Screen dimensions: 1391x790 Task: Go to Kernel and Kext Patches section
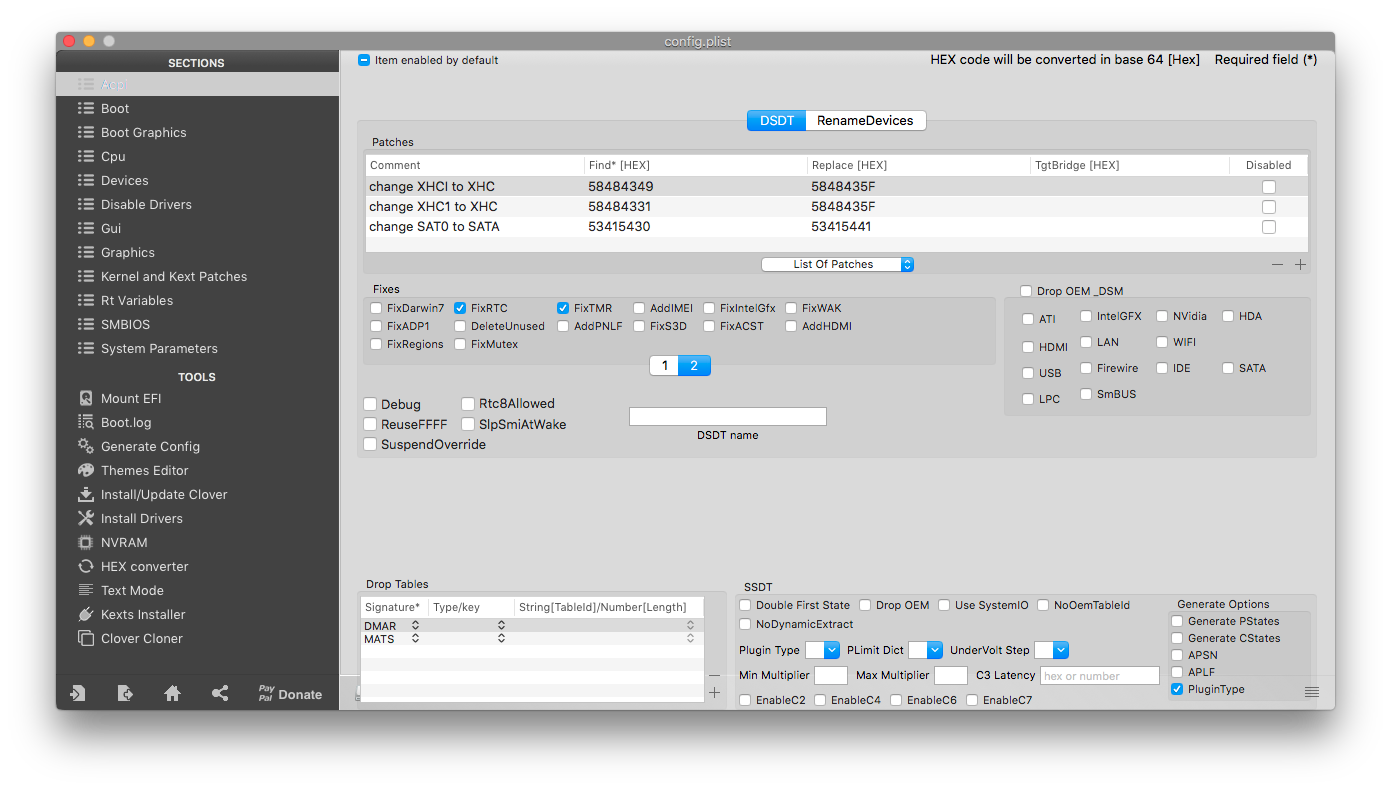(173, 276)
